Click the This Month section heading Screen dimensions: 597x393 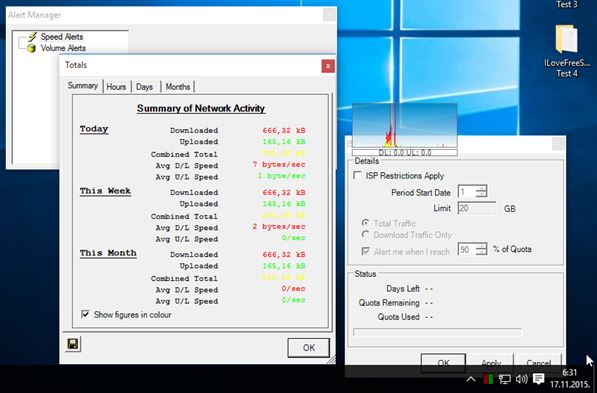(108, 253)
